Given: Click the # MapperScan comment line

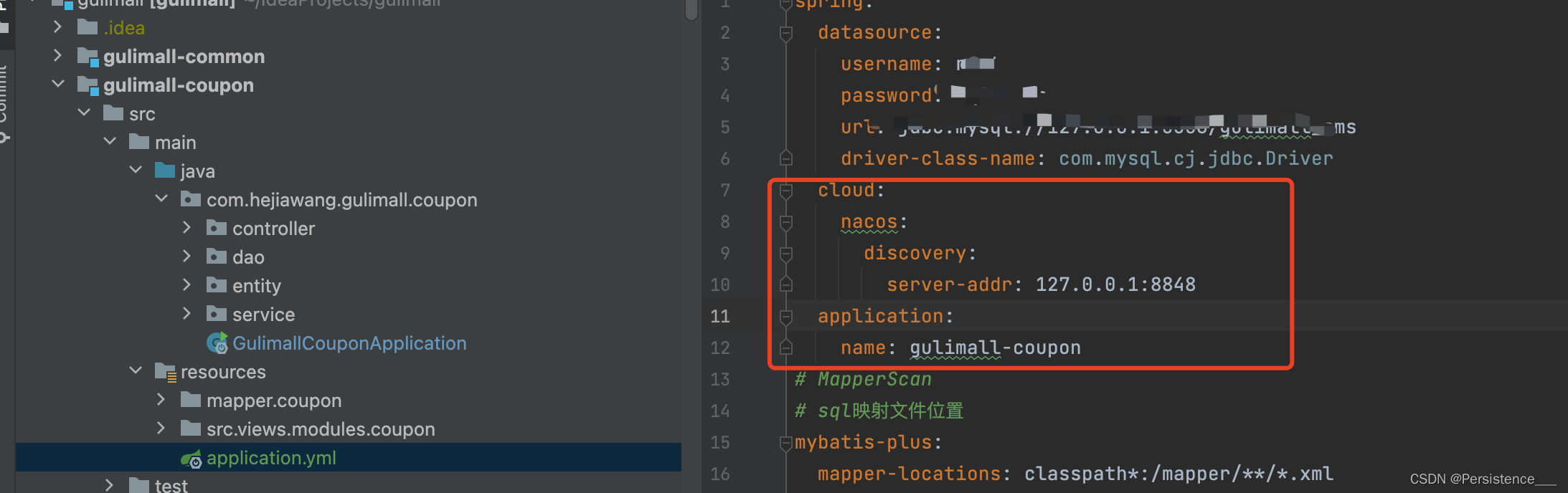Looking at the screenshot, I should (x=863, y=379).
